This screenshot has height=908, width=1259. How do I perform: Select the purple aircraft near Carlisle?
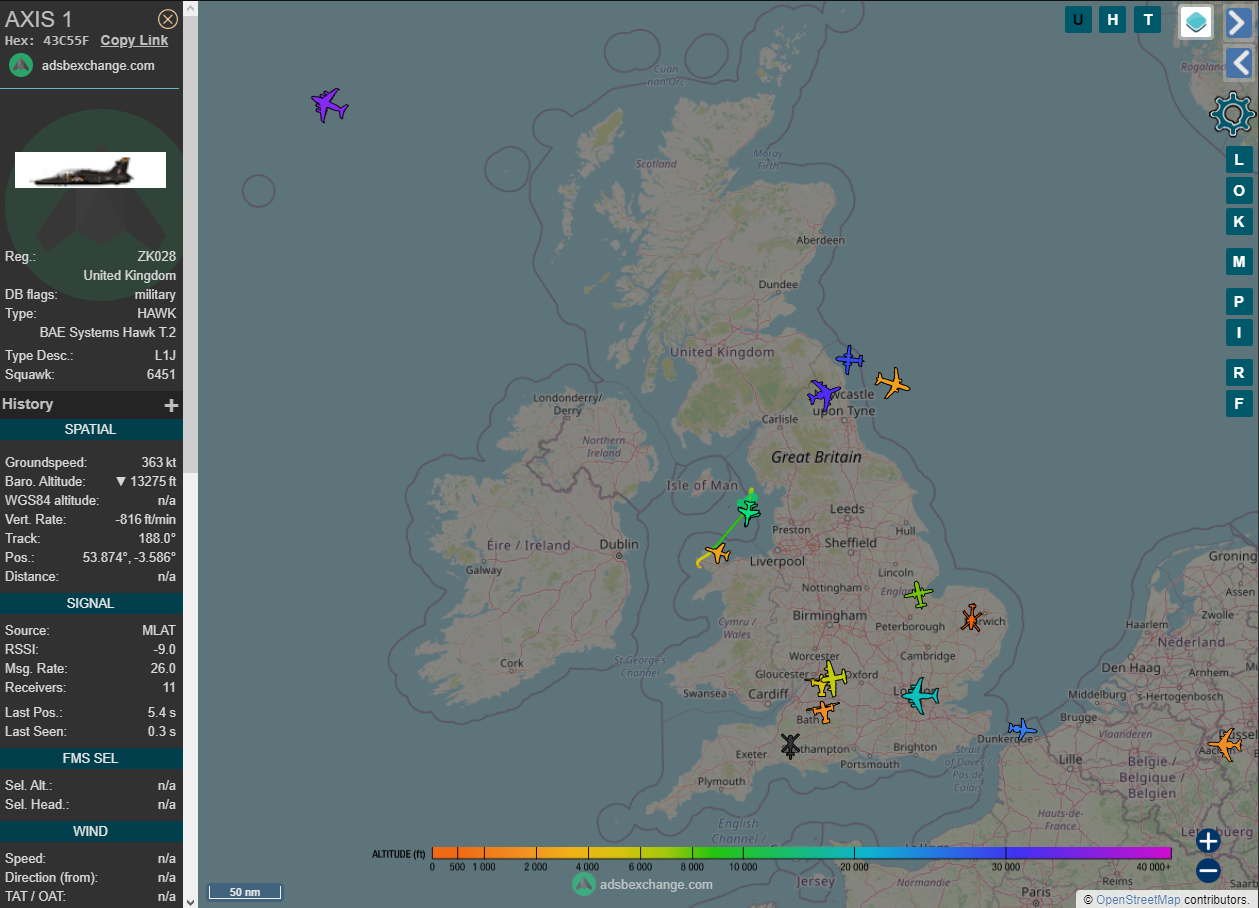[824, 393]
